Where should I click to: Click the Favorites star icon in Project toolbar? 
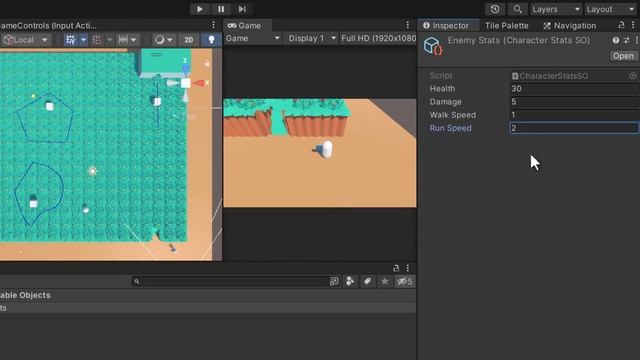coord(384,281)
